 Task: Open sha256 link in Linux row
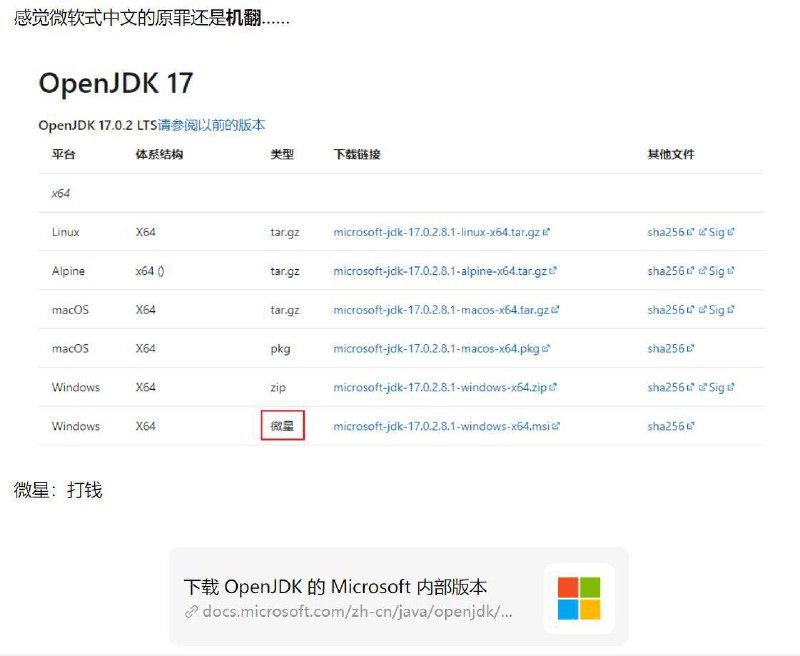666,232
